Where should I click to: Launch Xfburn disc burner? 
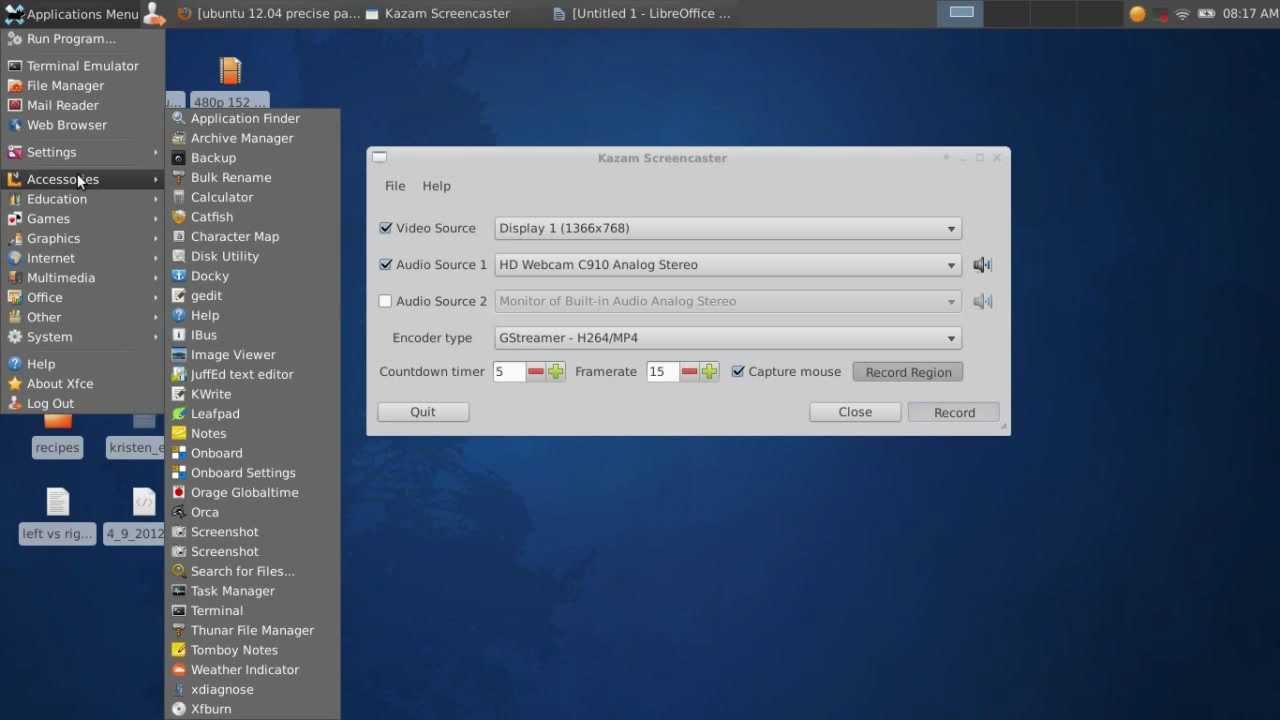tap(252, 709)
